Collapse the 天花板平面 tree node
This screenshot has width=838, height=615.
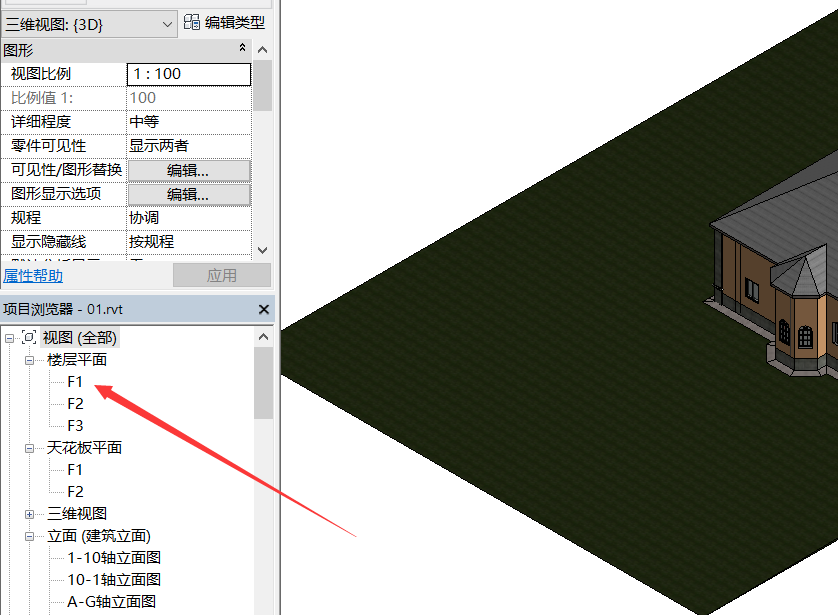point(30,448)
